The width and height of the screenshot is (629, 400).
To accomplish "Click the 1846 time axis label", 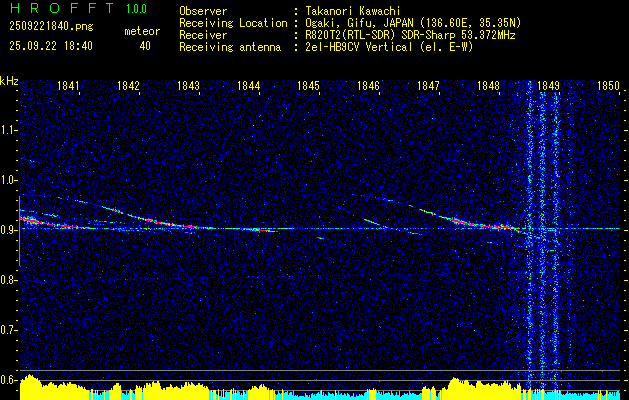I will [368, 85].
